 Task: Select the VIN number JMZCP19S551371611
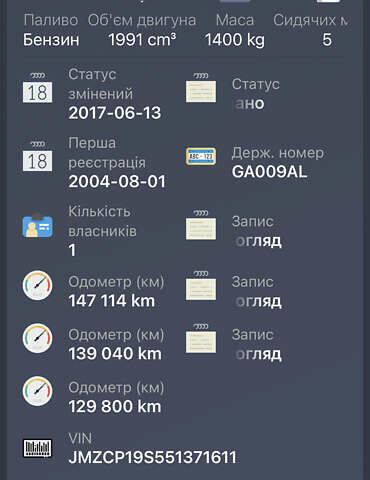coord(153,457)
